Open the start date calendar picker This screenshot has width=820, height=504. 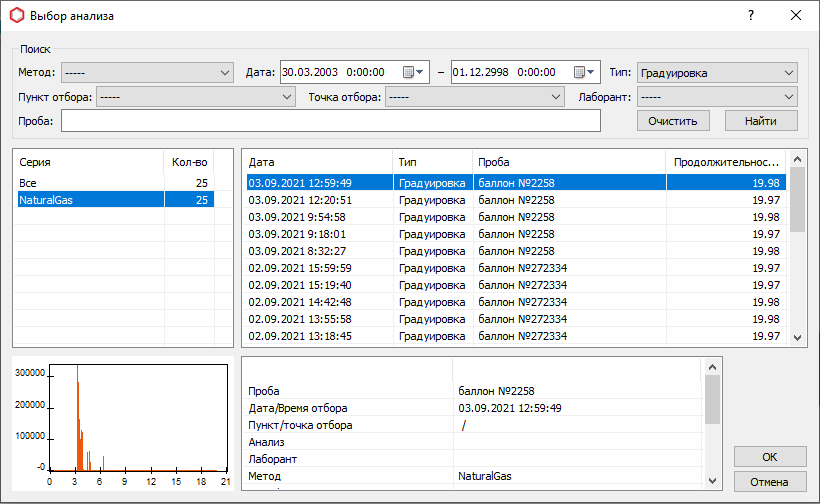413,73
